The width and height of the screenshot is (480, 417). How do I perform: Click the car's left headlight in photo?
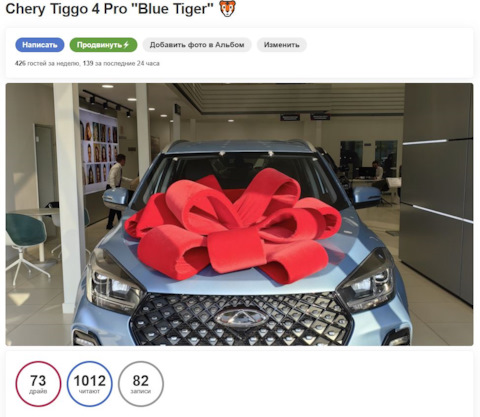tap(113, 283)
